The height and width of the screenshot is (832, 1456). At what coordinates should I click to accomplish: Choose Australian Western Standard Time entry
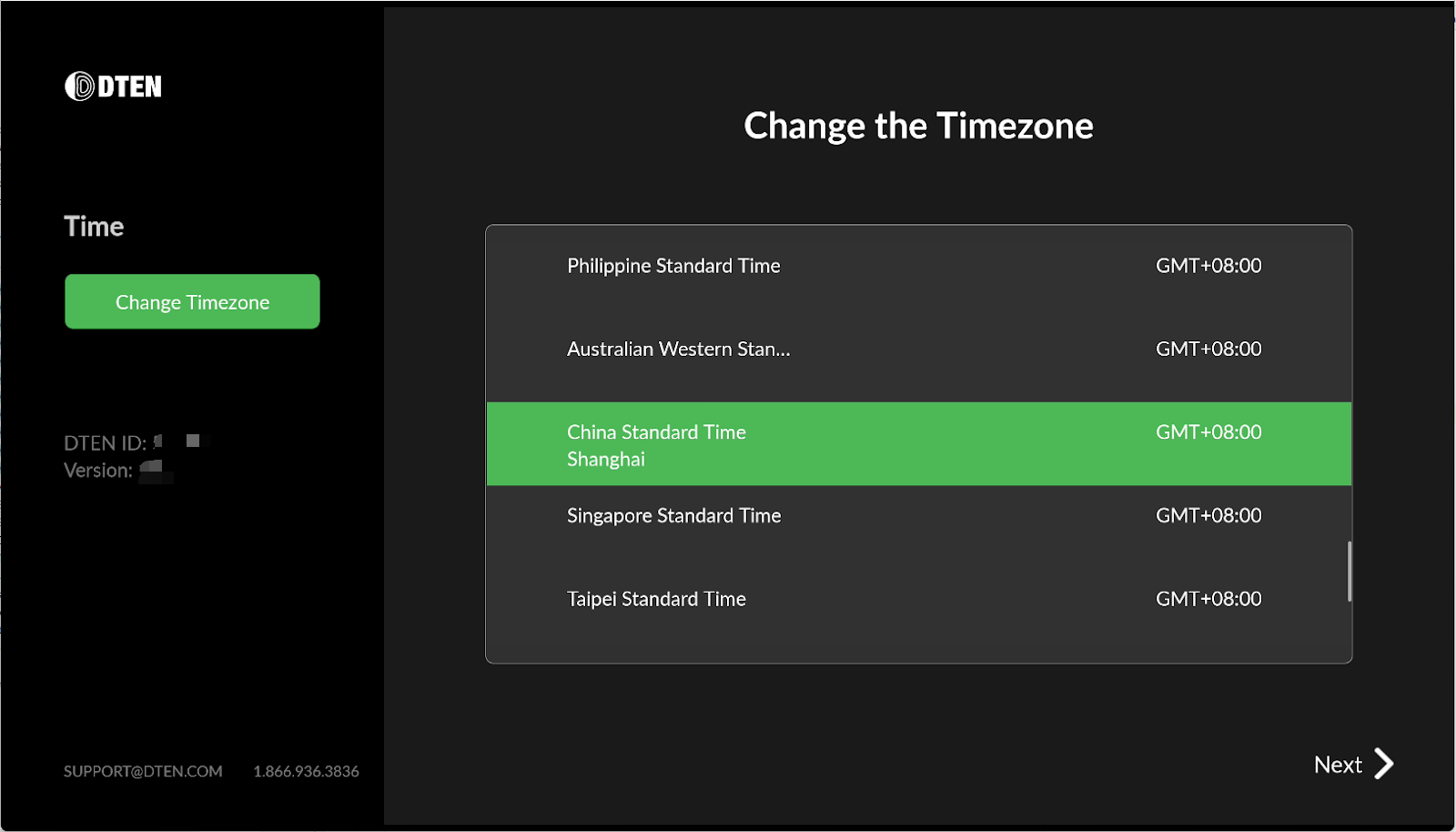(919, 349)
